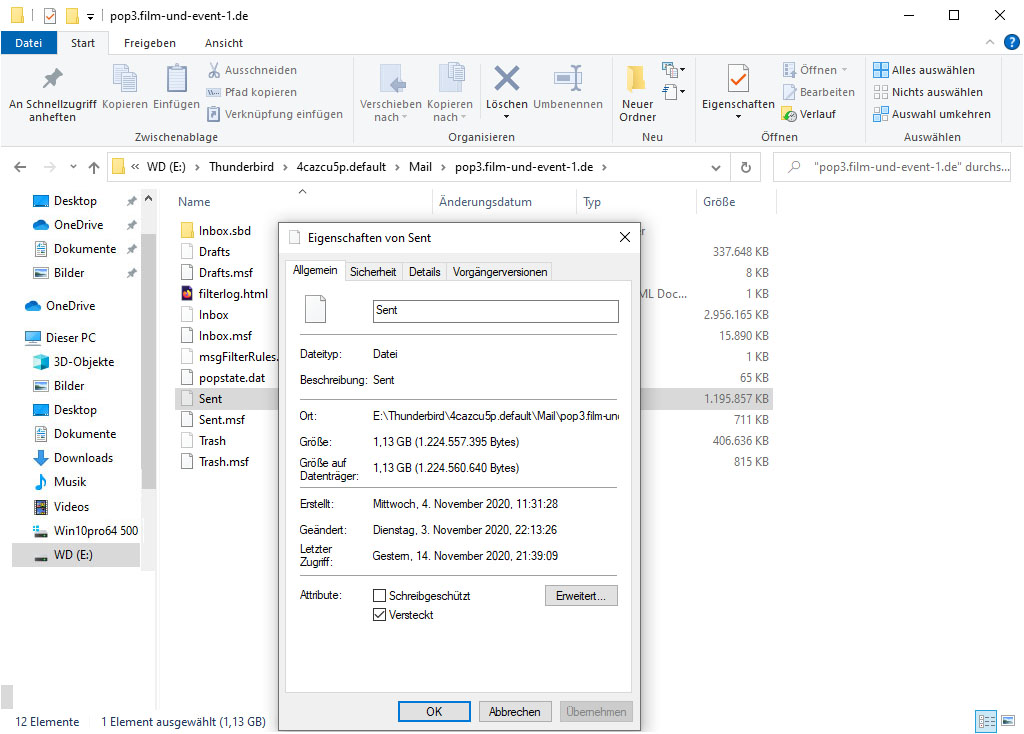Screen dimensions: 1024x734
Task: Click the Umbenennen rename icon
Action: tap(567, 79)
